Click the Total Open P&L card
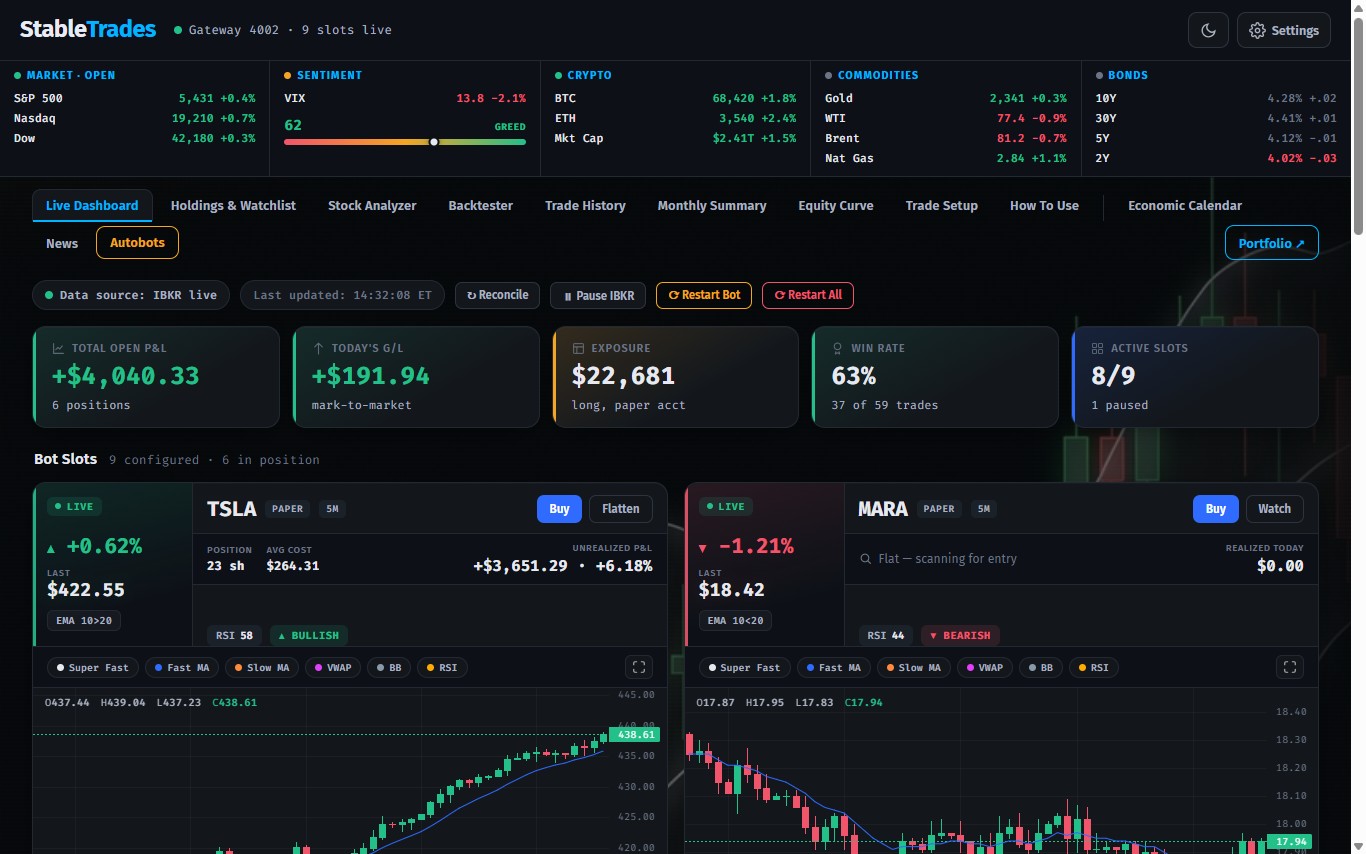 (x=156, y=377)
